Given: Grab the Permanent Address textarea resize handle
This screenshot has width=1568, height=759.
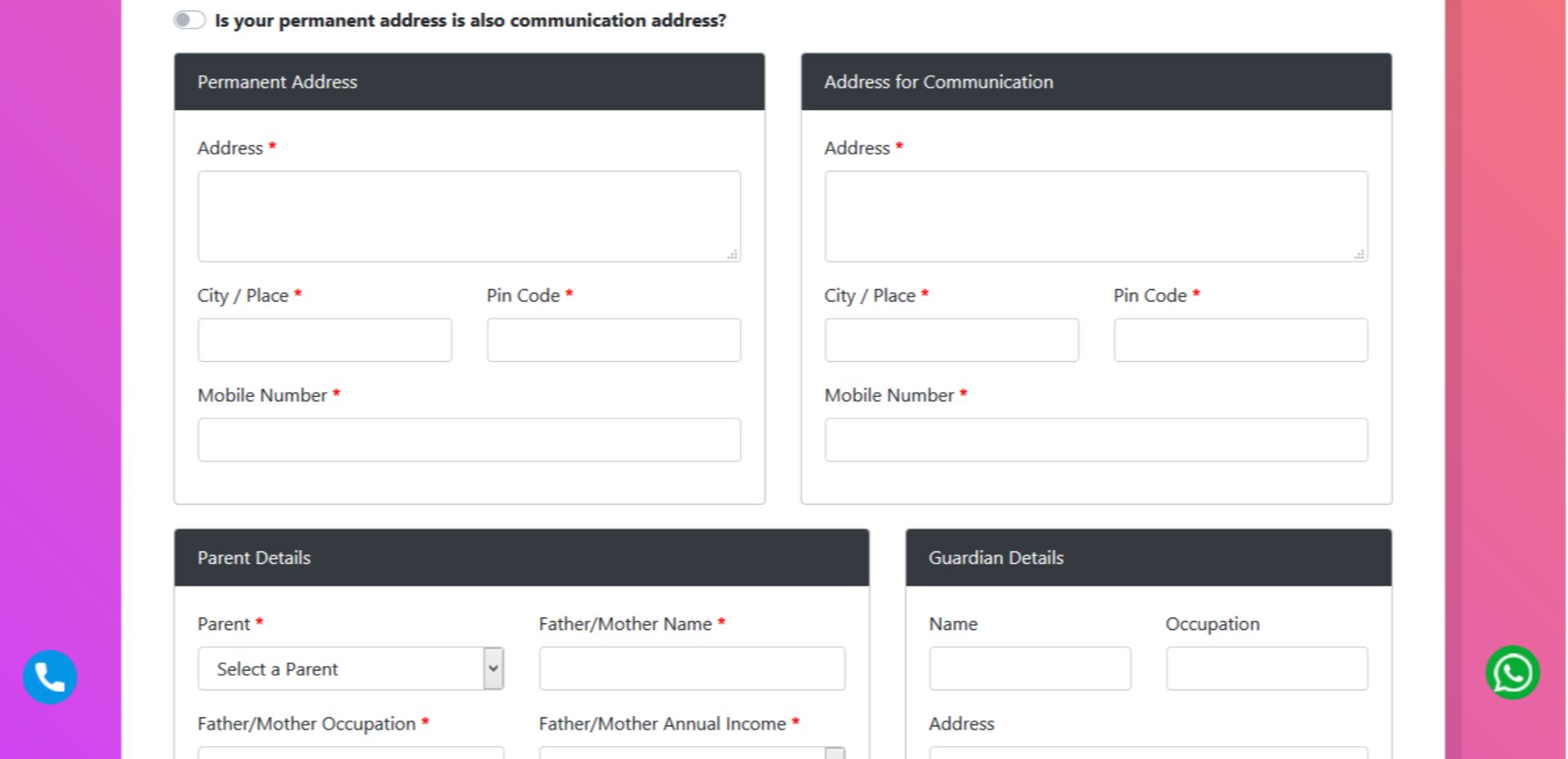Looking at the screenshot, I should tap(733, 255).
